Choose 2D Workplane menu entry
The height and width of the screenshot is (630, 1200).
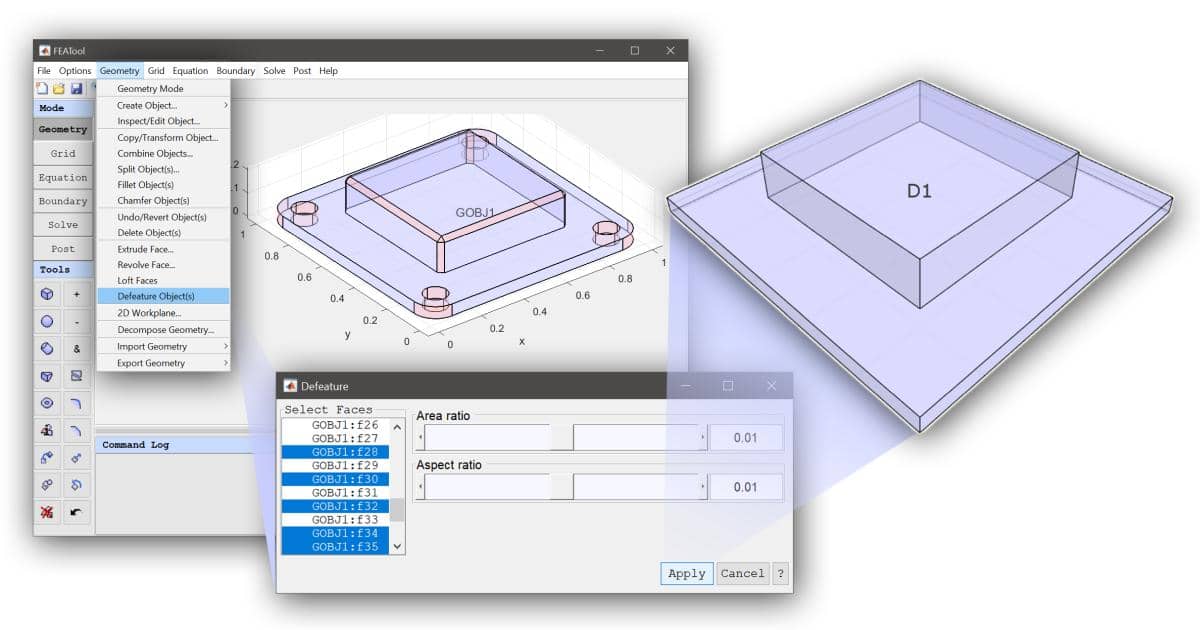pyautogui.click(x=164, y=313)
